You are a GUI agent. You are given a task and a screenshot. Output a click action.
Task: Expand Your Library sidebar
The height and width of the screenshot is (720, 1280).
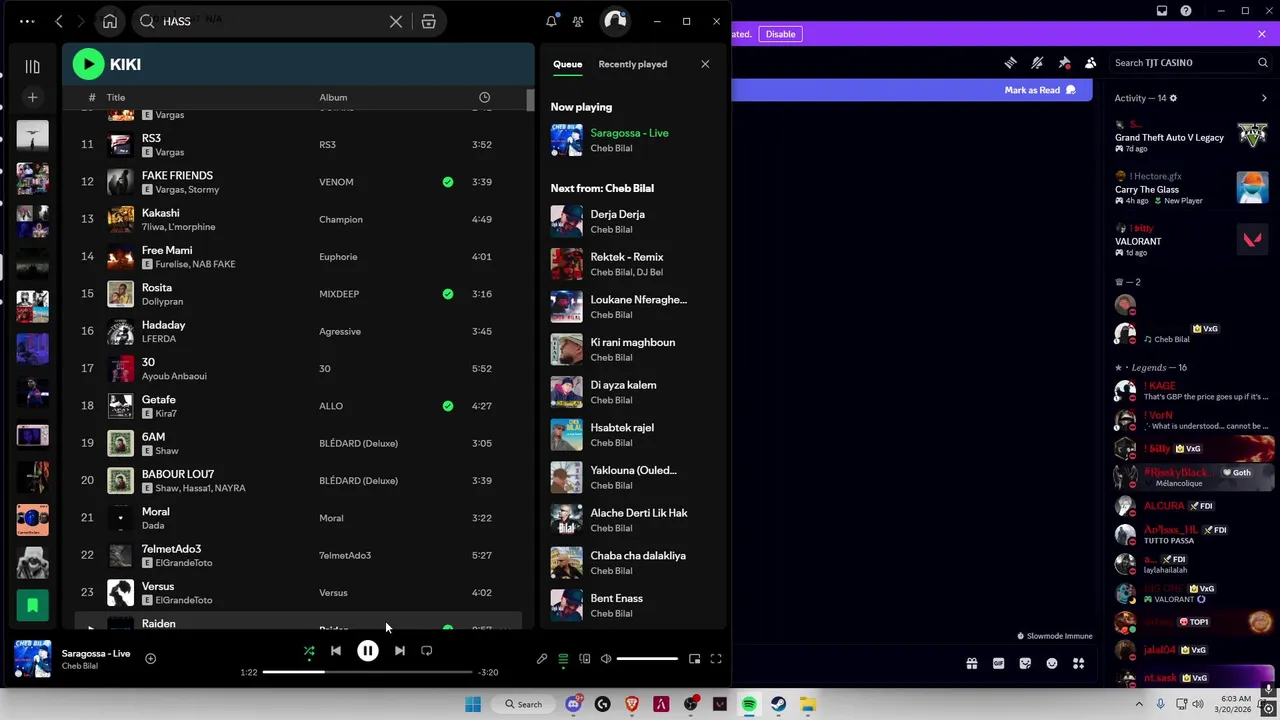(32, 67)
